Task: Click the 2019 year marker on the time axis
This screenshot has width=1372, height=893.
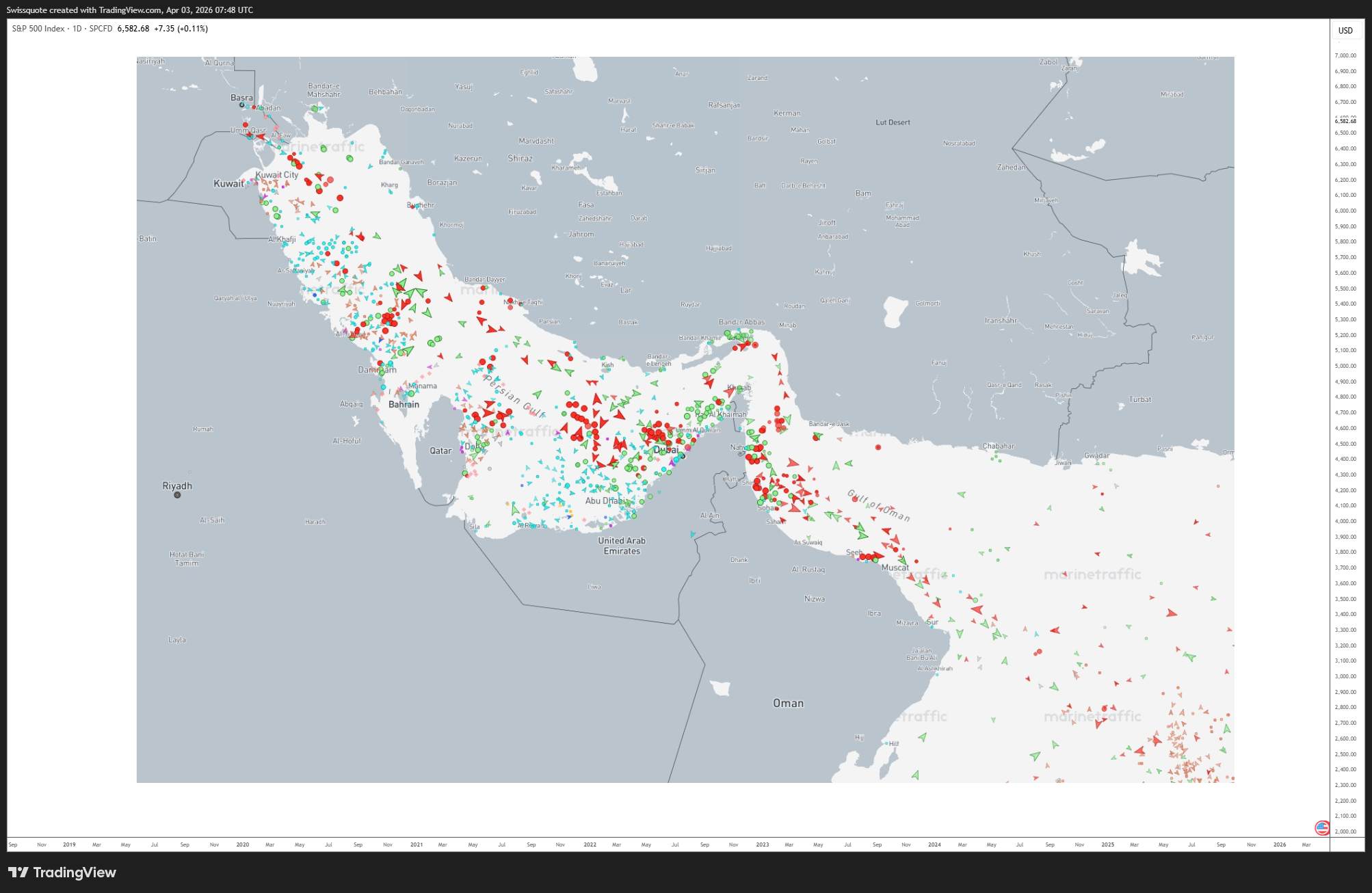Action: tap(69, 844)
